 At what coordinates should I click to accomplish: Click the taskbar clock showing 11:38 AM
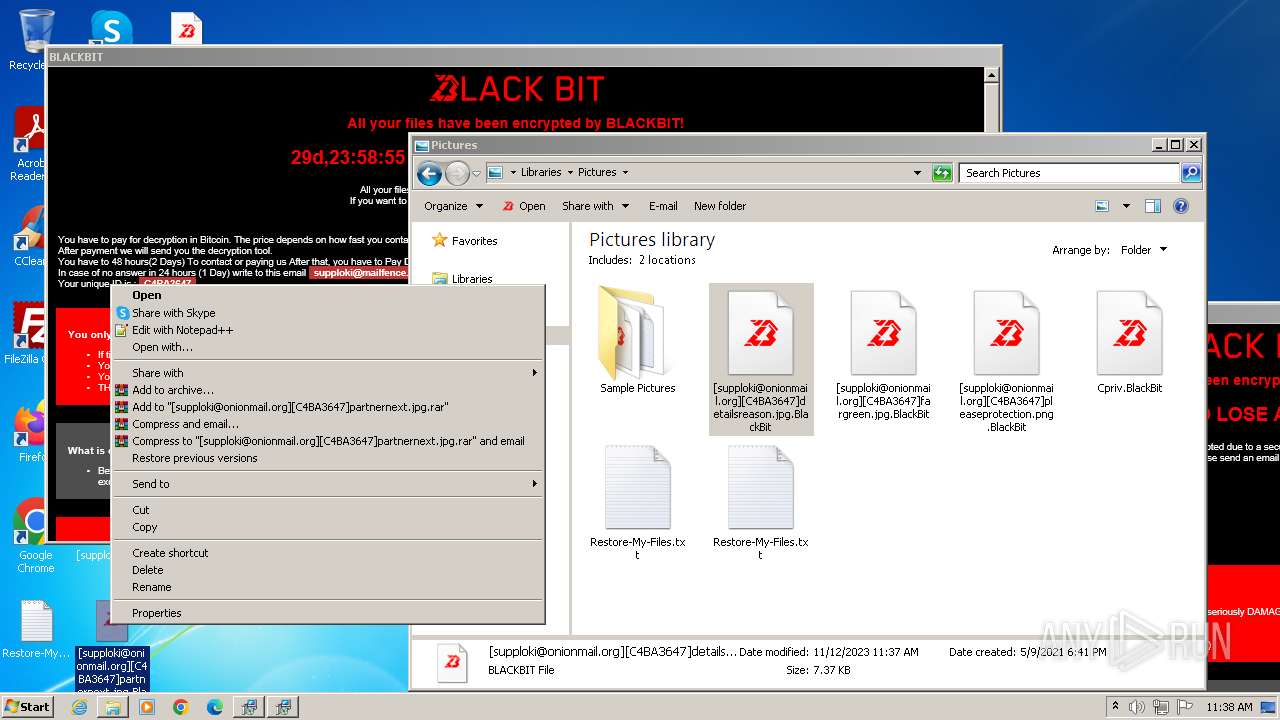click(x=1229, y=707)
